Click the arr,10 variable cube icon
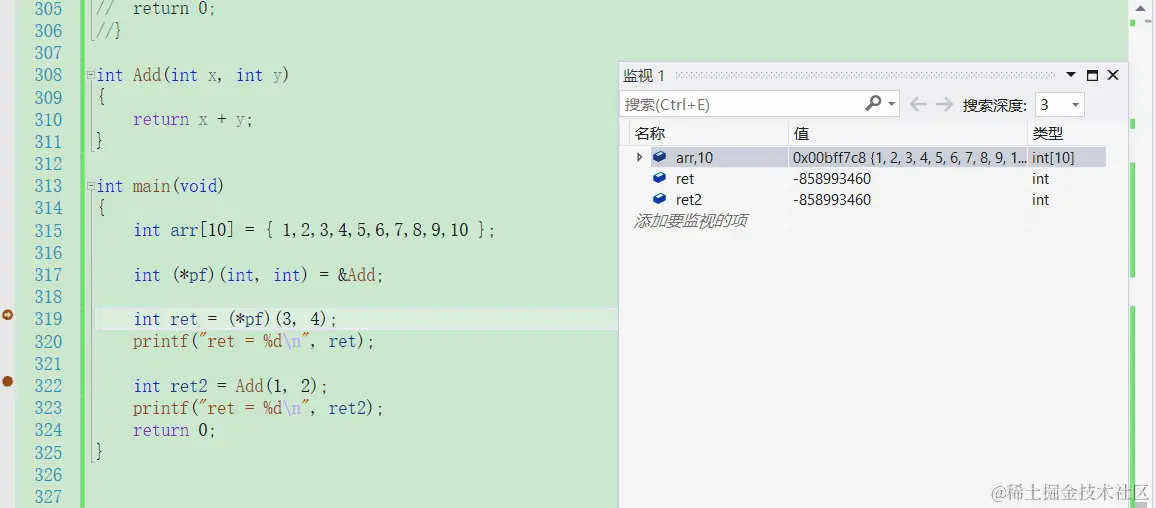1156x508 pixels. tap(660, 156)
